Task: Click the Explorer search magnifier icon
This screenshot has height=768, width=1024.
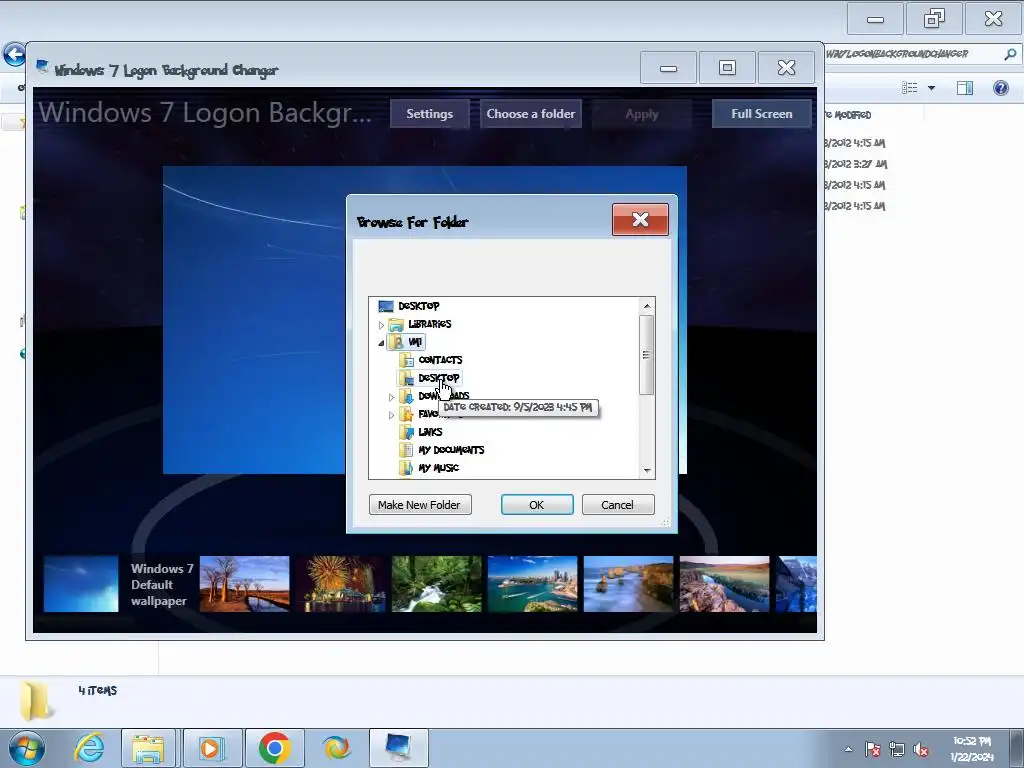Action: point(1010,54)
